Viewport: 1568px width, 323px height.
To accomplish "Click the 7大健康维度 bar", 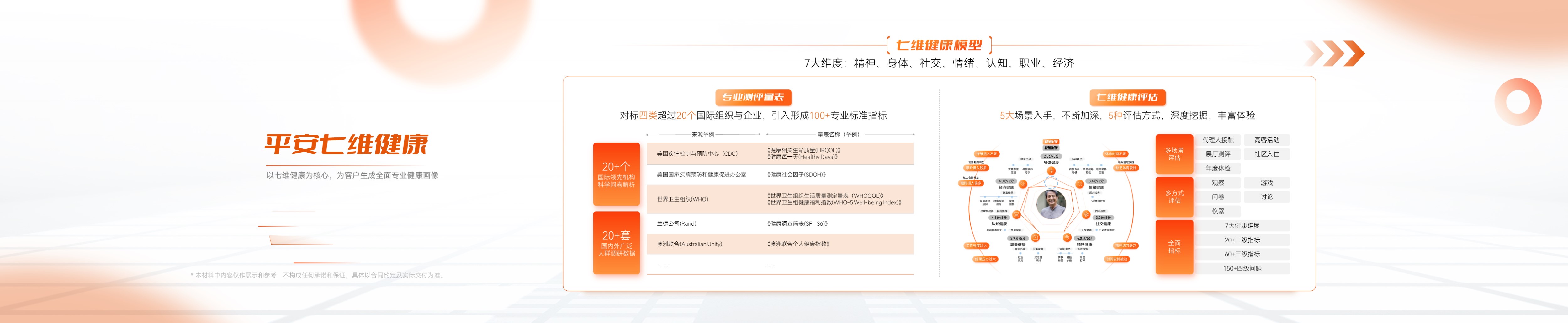I will click(x=1242, y=225).
